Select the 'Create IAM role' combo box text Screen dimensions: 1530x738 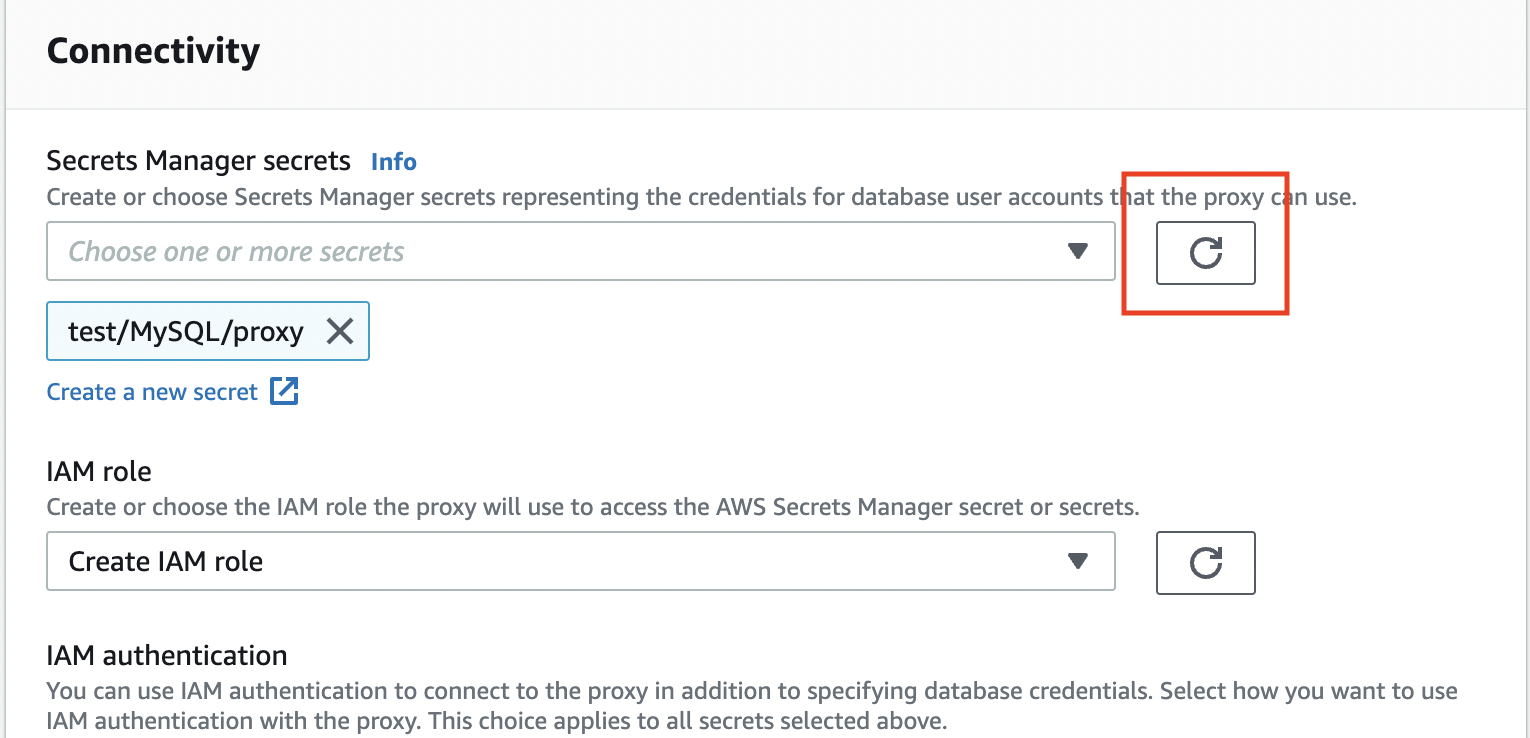click(166, 562)
